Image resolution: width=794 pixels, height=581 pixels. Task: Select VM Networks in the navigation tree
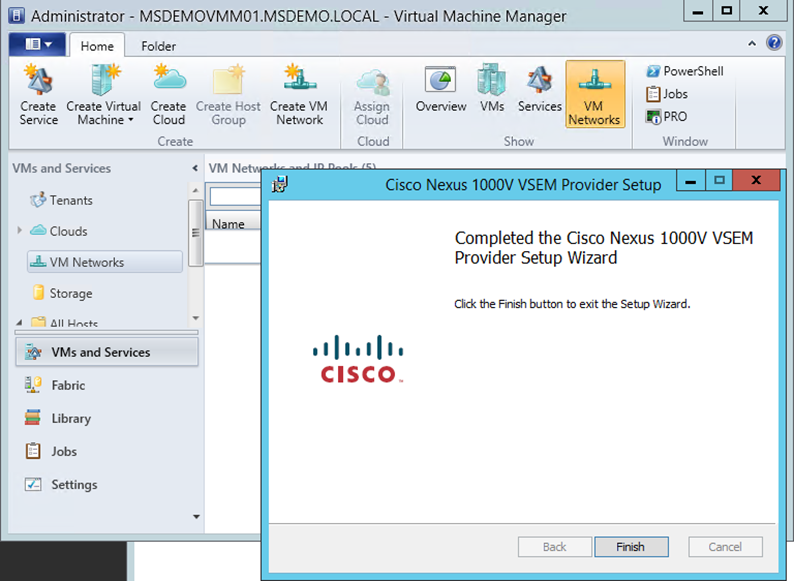[105, 262]
